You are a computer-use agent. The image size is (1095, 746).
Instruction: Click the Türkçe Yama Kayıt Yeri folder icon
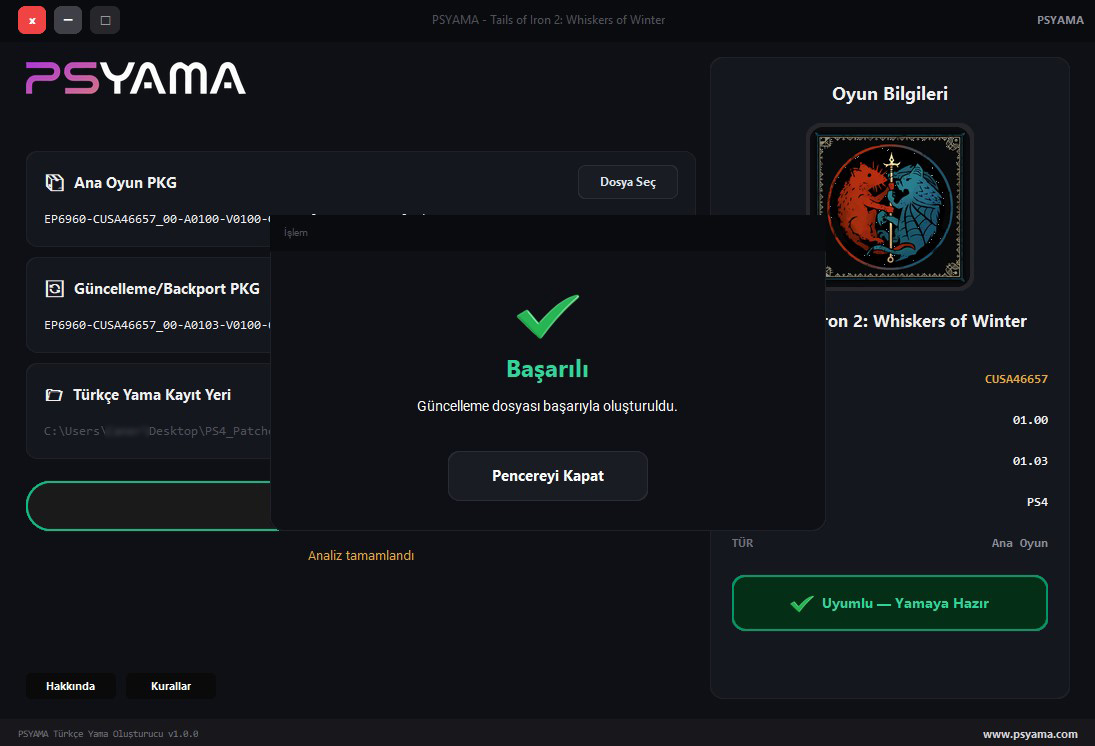(x=54, y=395)
